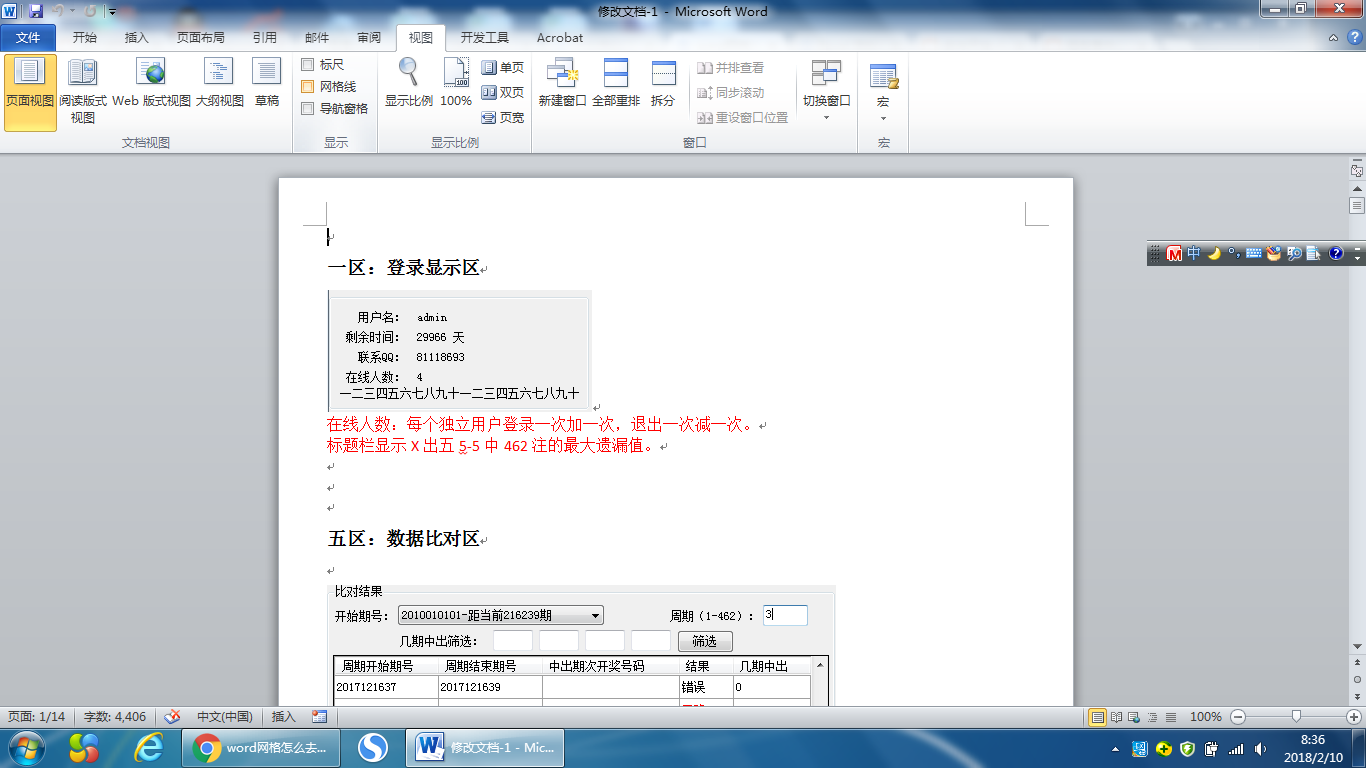This screenshot has width=1366, height=768.
Task: Click the macro recording icon in status bar
Action: [x=320, y=716]
